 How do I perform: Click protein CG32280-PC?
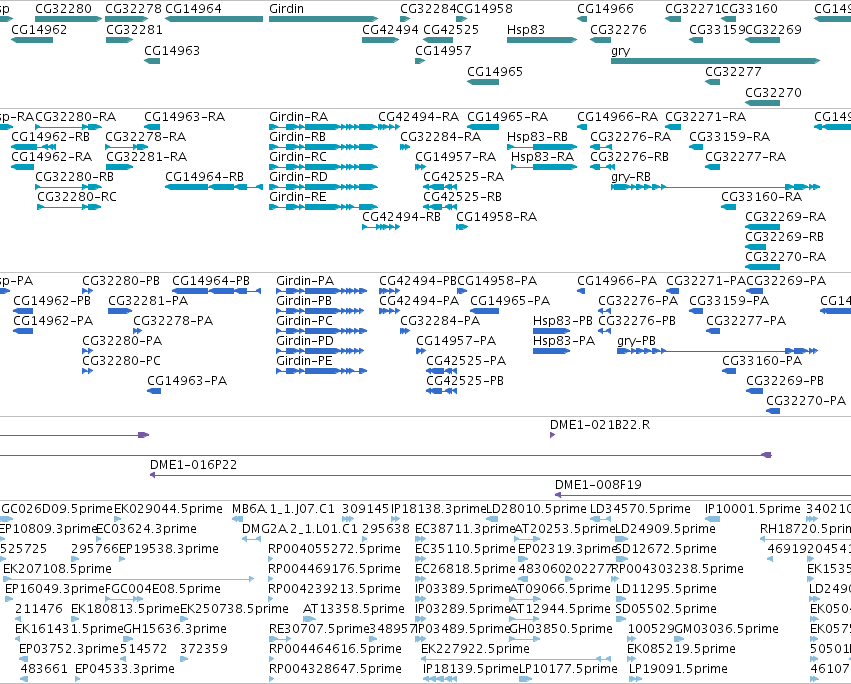[122, 361]
